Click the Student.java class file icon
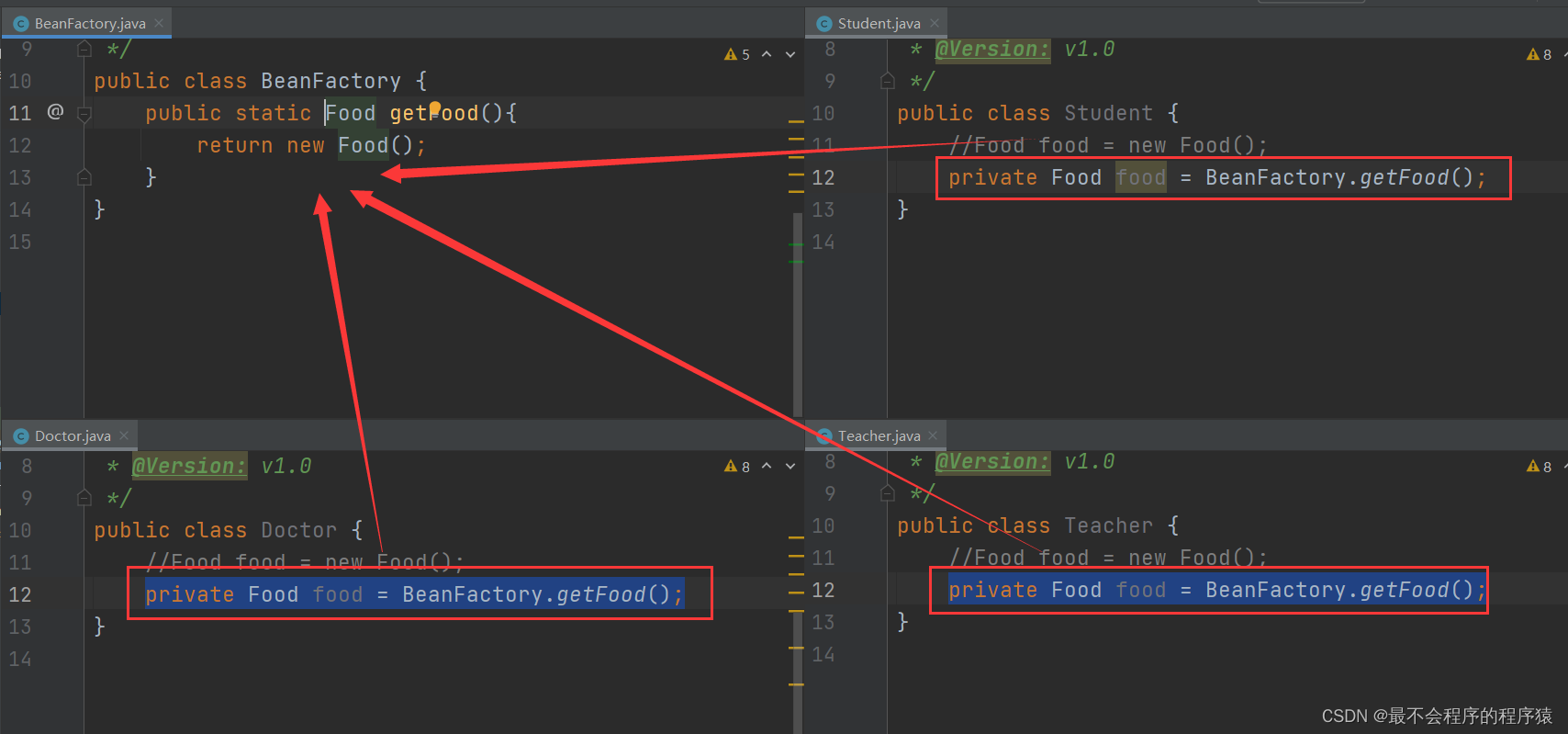This screenshot has height=734, width=1568. point(824,24)
